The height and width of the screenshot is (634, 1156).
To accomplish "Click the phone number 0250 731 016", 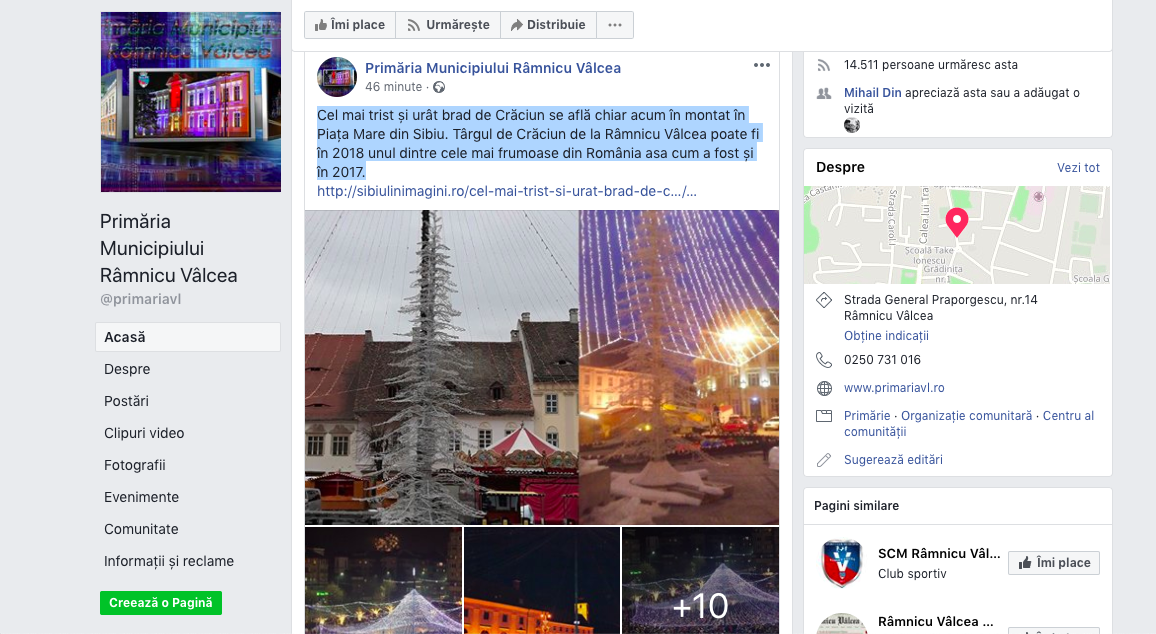I will click(882, 360).
